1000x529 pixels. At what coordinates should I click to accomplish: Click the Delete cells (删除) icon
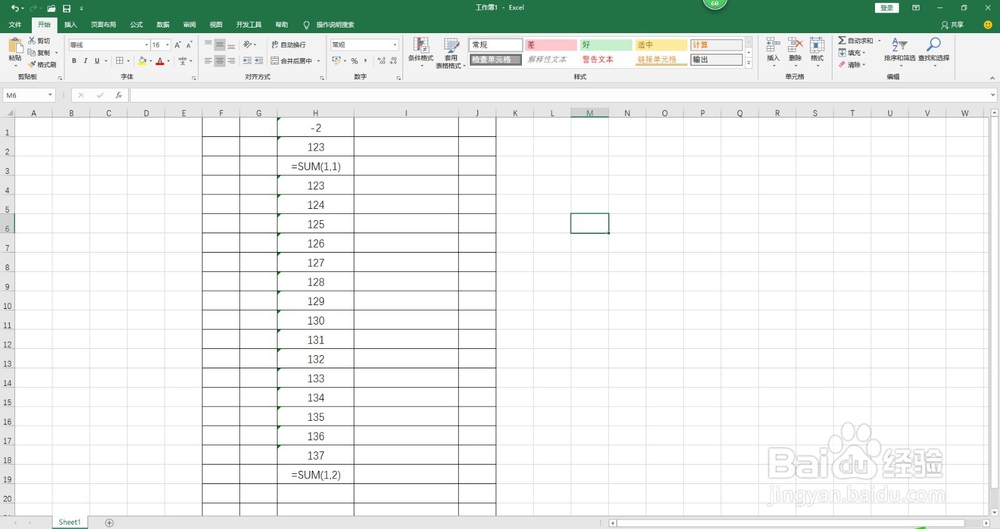tap(795, 45)
